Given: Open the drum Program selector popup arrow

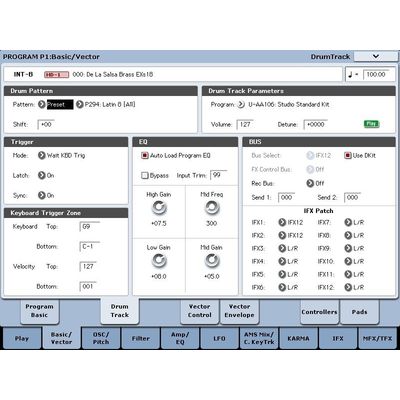Looking at the screenshot, I should [x=241, y=104].
